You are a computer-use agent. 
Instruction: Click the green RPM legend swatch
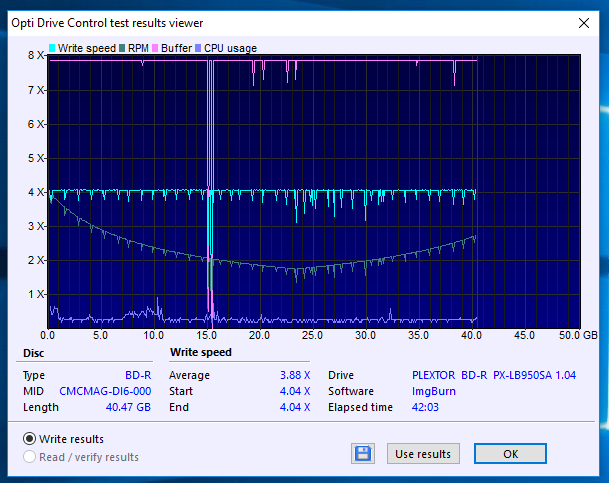122,48
